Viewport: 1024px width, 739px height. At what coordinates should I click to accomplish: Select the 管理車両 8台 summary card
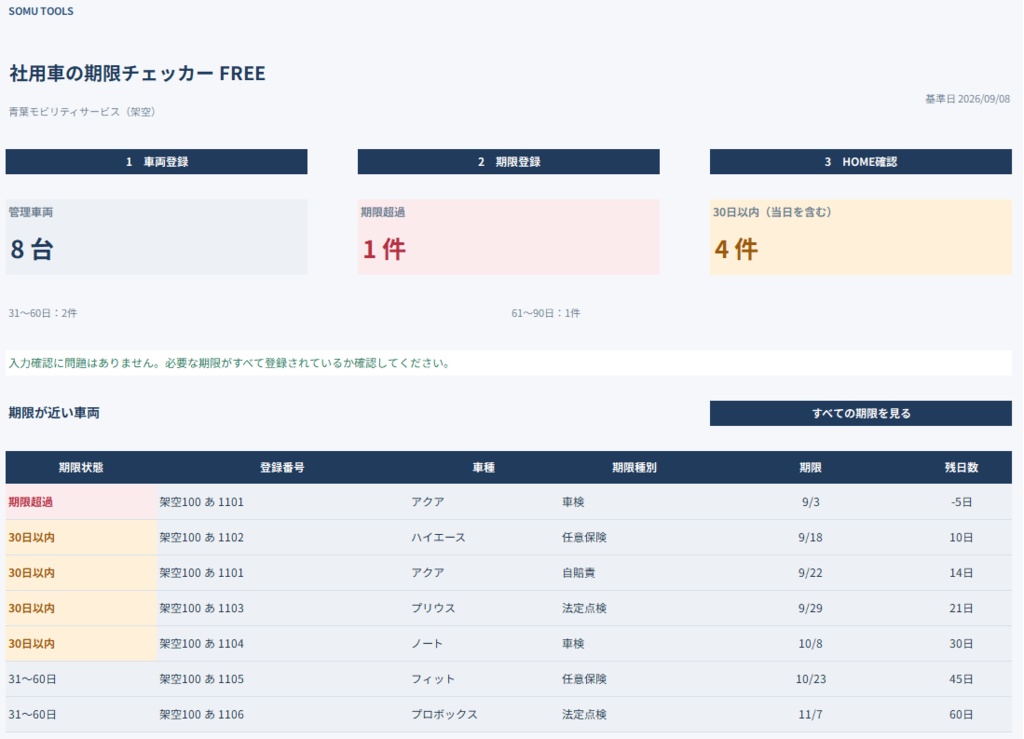pyautogui.click(x=156, y=237)
